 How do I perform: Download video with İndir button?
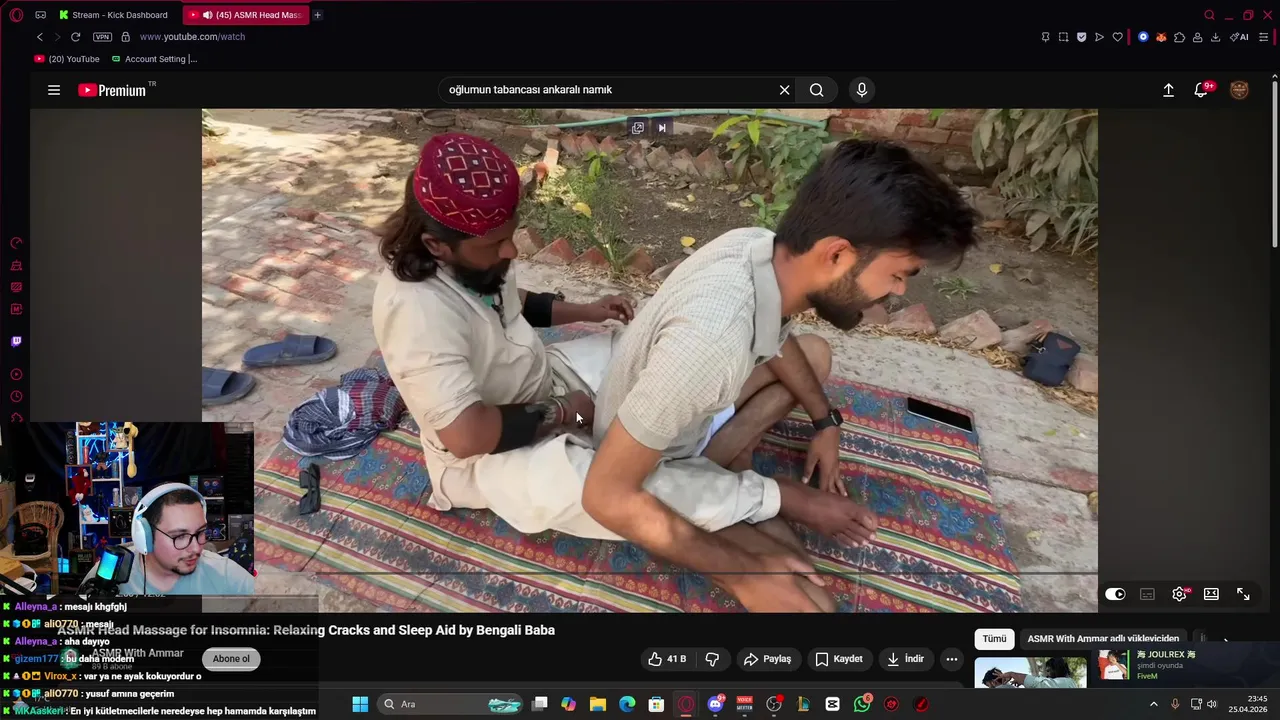coord(905,659)
